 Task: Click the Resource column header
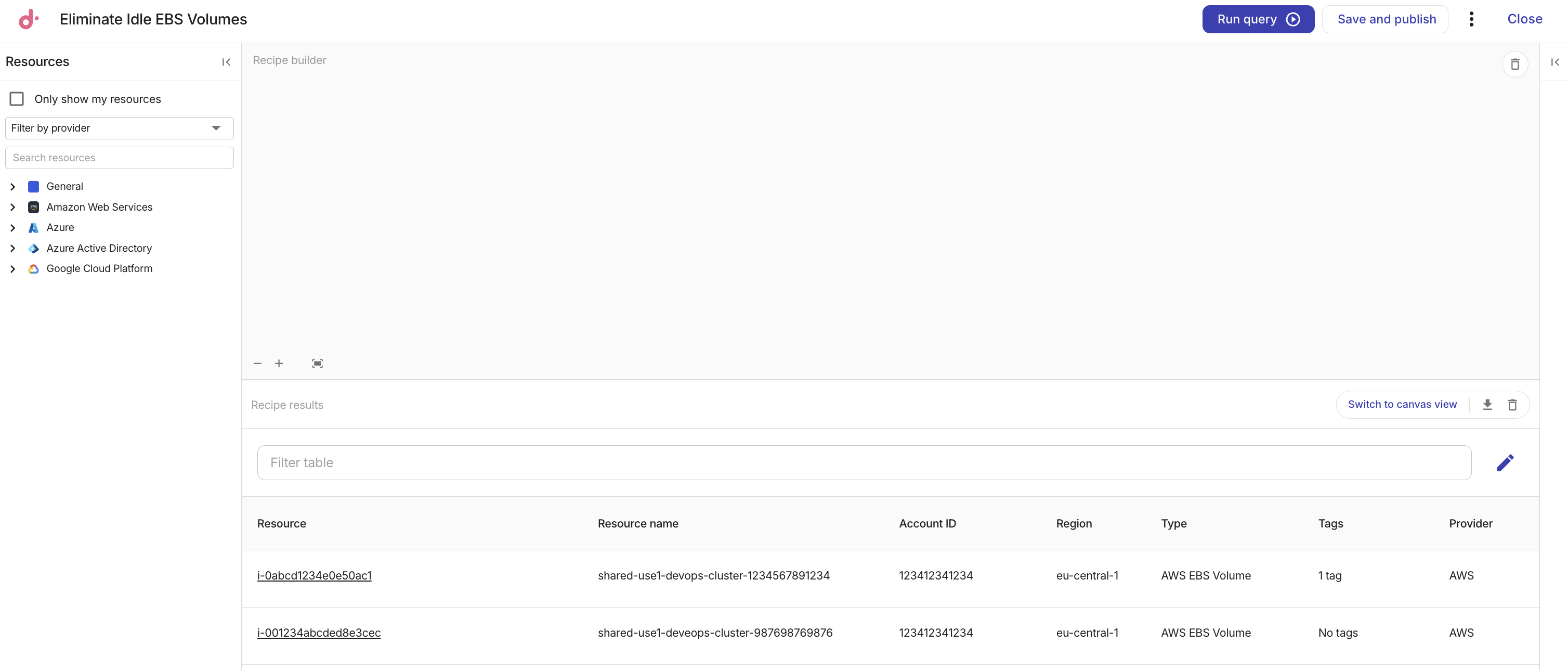coord(281,524)
